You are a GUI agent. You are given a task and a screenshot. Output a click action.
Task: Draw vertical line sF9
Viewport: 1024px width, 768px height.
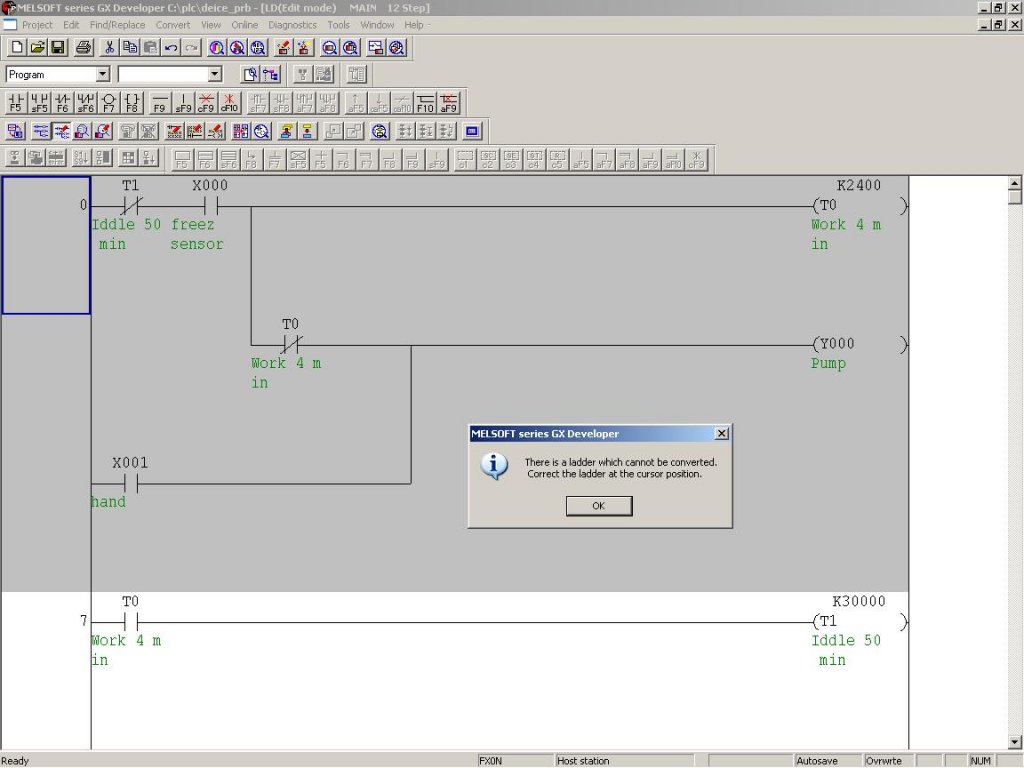coord(183,103)
